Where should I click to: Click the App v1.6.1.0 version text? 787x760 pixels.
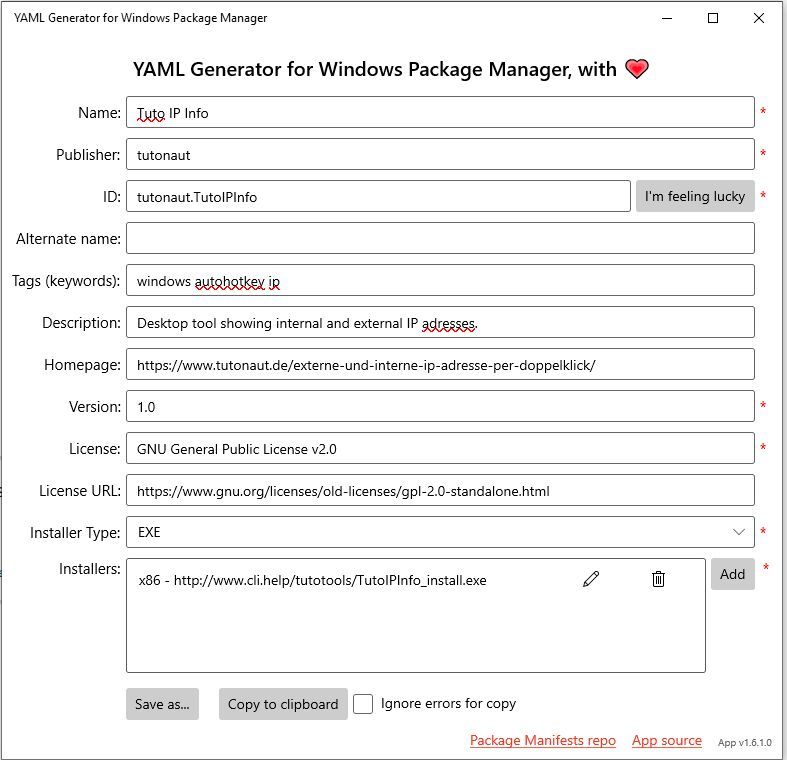click(744, 742)
